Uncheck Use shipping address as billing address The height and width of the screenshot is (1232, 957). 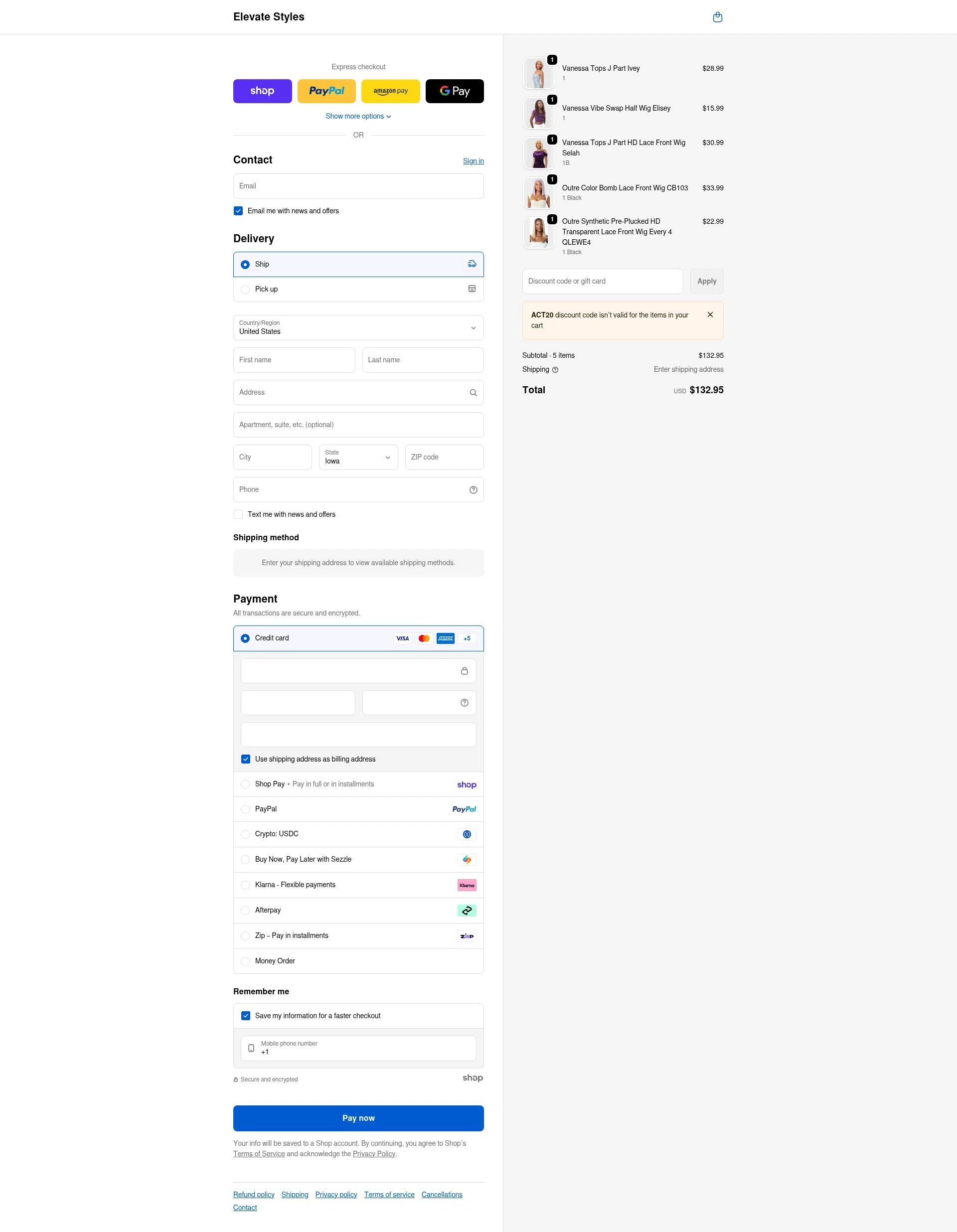[x=246, y=759]
